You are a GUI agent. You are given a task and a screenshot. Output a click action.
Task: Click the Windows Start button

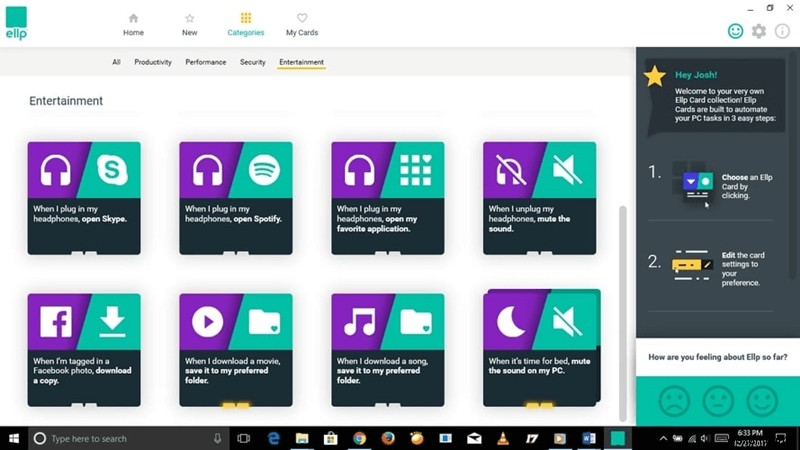[14, 438]
